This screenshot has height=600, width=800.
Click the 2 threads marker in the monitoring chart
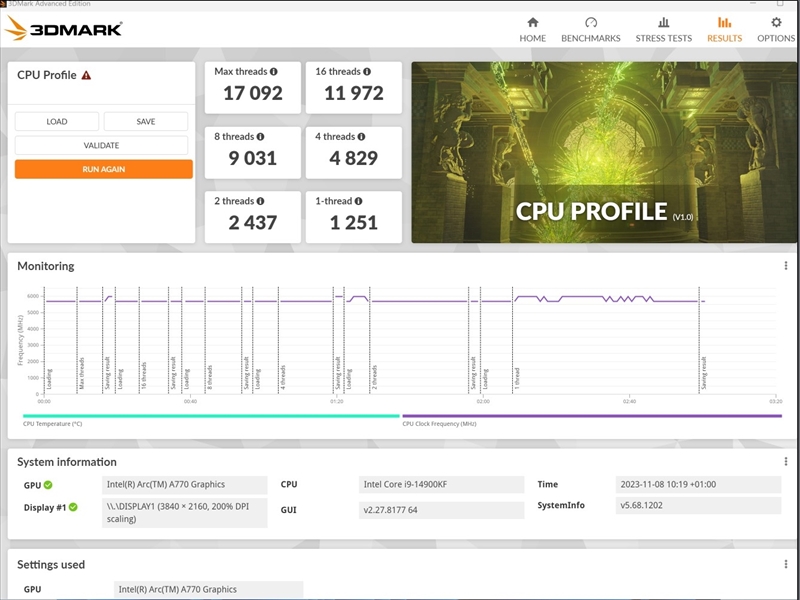[x=374, y=377]
